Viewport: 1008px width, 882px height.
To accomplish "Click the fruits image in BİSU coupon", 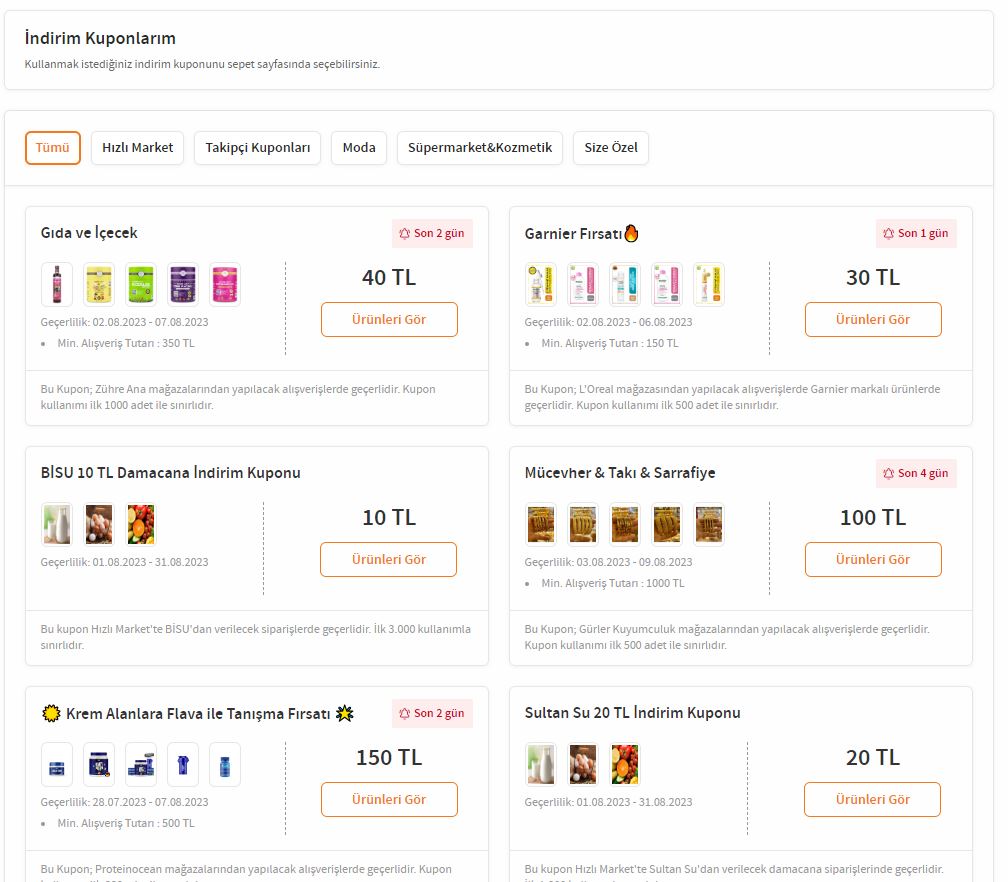I will coord(141,524).
